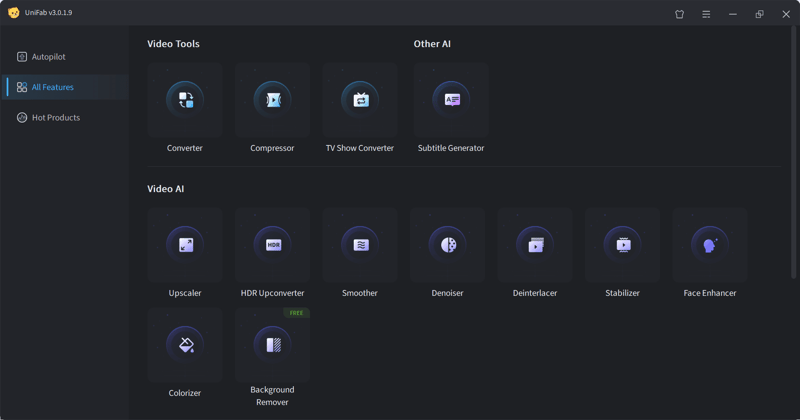
Task: Launch the Stabilizer tool
Action: (623, 245)
